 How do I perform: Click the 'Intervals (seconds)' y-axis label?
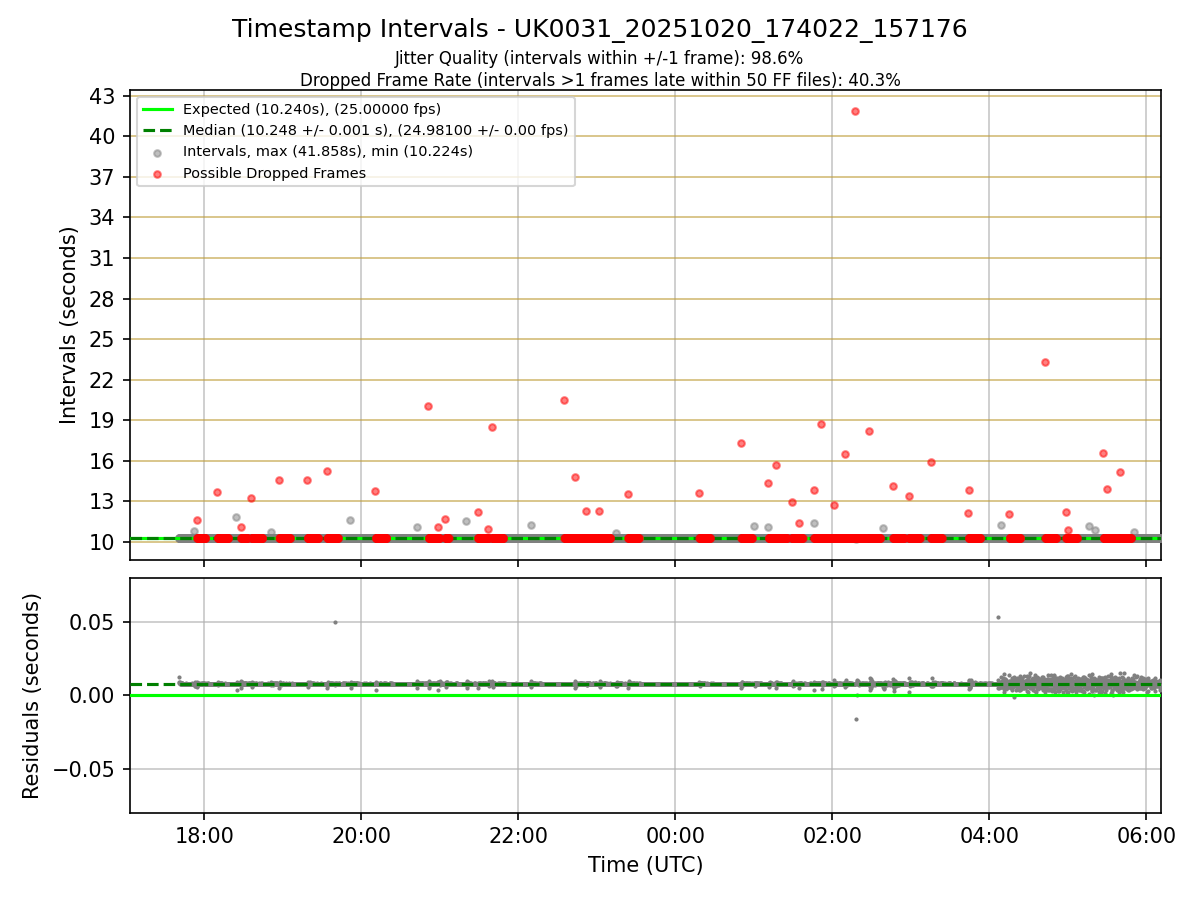pos(68,325)
